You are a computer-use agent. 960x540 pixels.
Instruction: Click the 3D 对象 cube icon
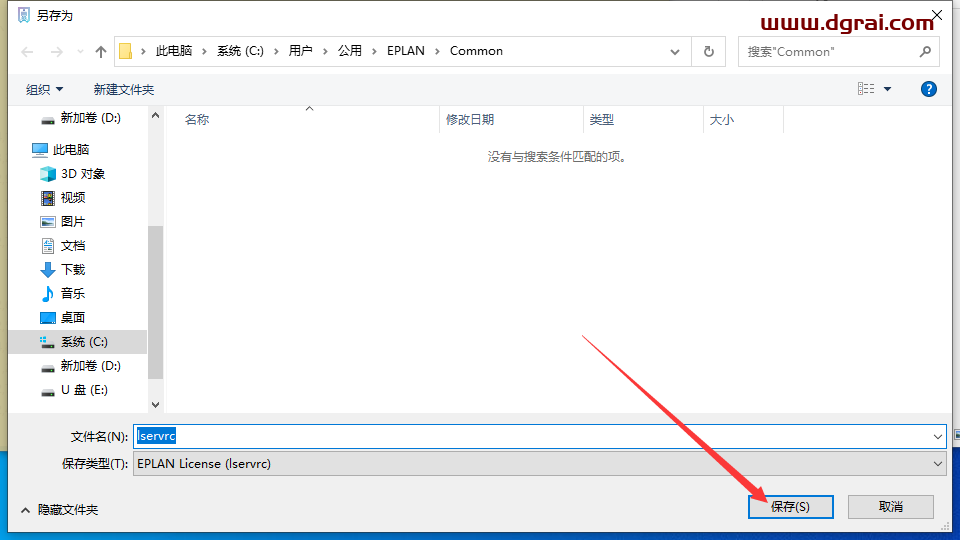[x=48, y=174]
